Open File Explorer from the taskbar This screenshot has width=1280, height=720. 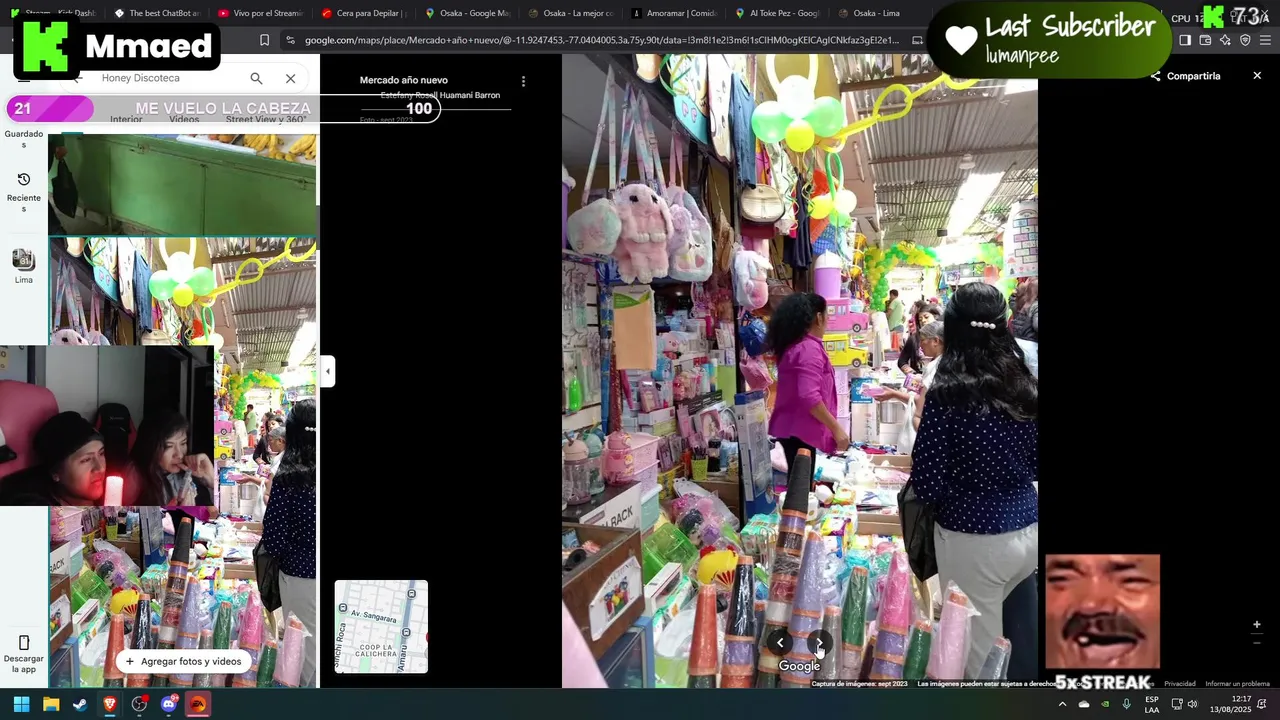click(51, 704)
